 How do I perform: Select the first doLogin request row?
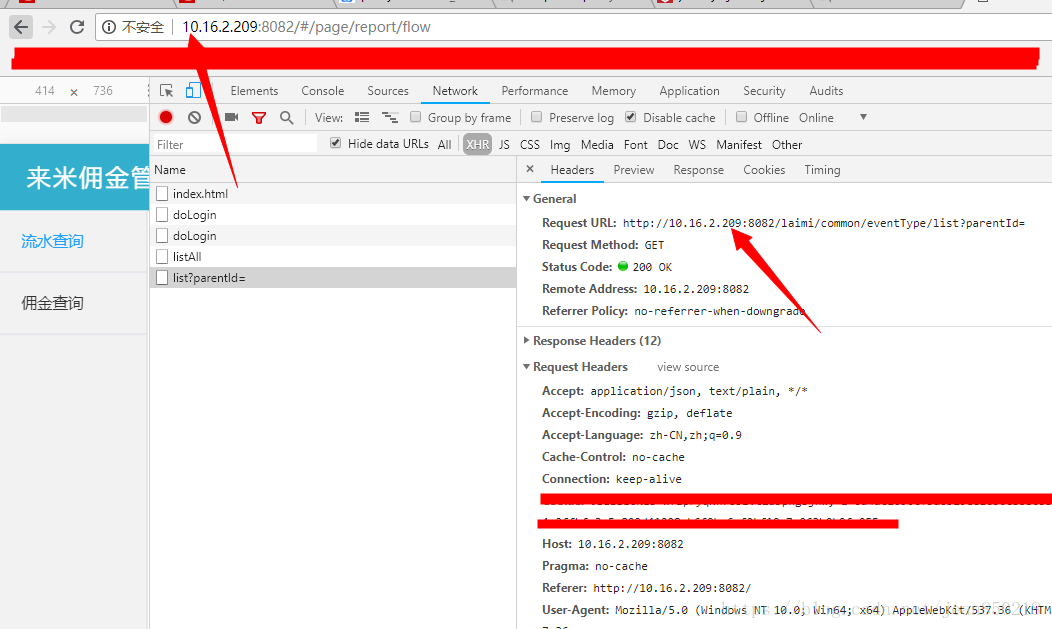pyautogui.click(x=333, y=215)
